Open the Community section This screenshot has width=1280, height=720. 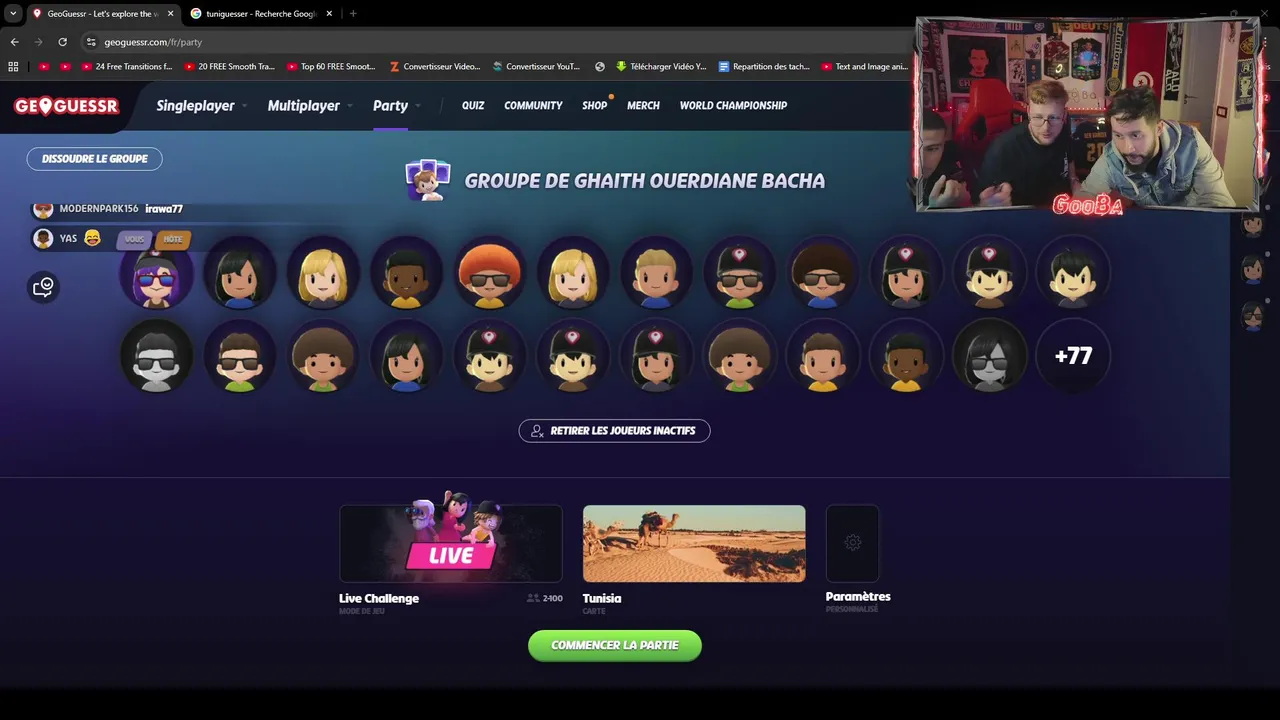pos(533,106)
